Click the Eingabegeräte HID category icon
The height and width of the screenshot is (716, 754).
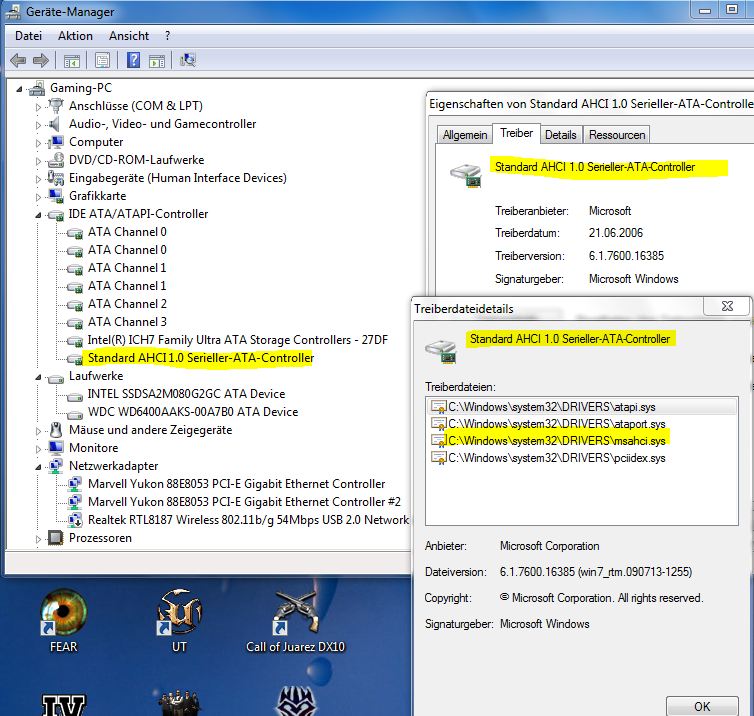[56, 178]
